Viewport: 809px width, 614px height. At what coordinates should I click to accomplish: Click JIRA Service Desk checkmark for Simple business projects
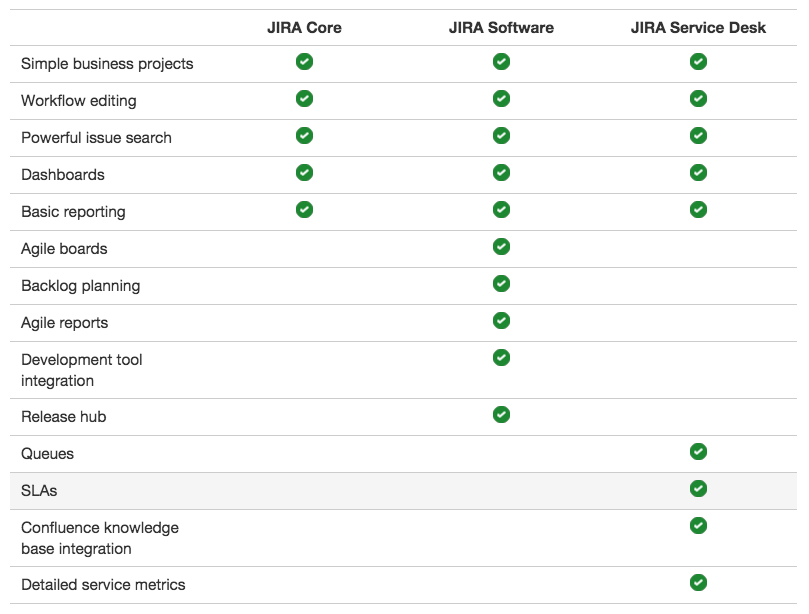coord(699,61)
